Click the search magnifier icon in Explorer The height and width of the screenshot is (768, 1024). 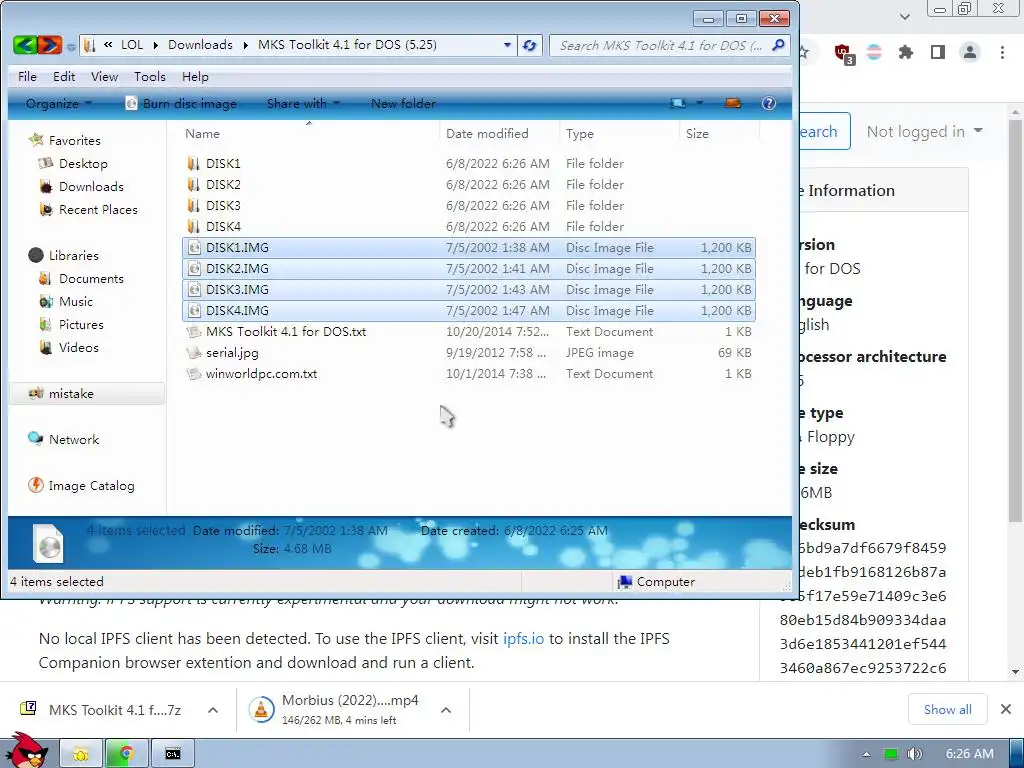[x=778, y=45]
